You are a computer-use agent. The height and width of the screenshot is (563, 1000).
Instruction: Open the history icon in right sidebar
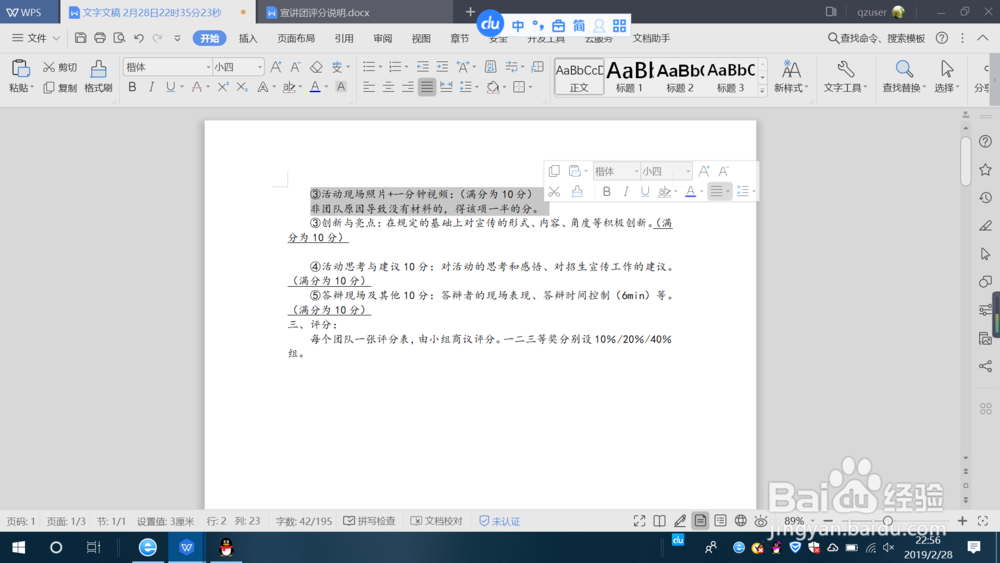[x=985, y=198]
